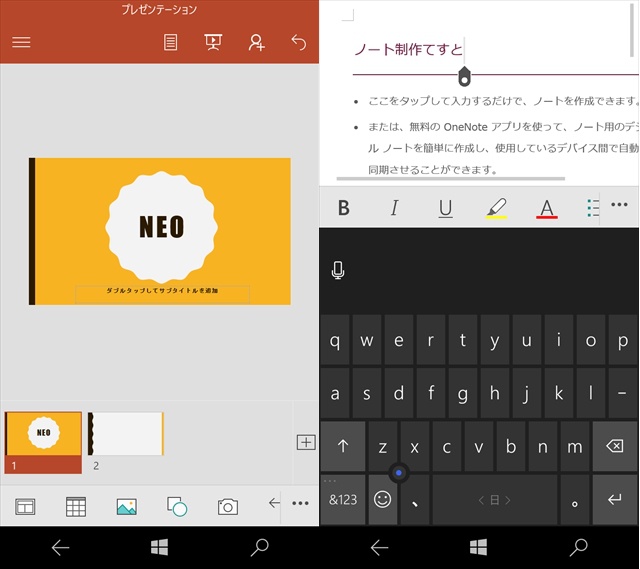Apply yellow highlighter color
640x569 pixels.
pyautogui.click(x=496, y=208)
